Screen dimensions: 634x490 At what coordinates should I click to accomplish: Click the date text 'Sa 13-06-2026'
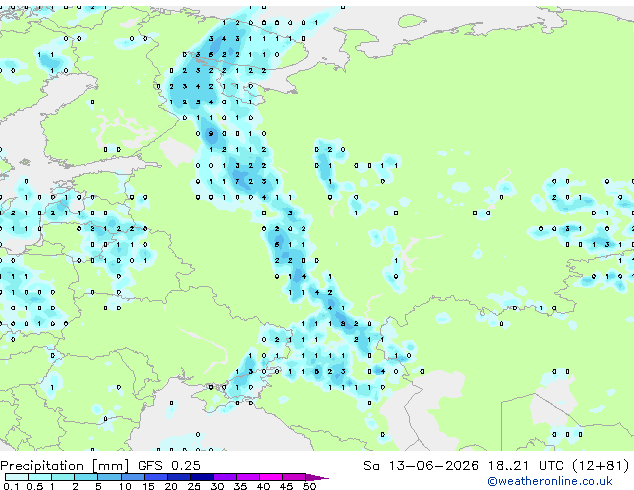coord(421,466)
